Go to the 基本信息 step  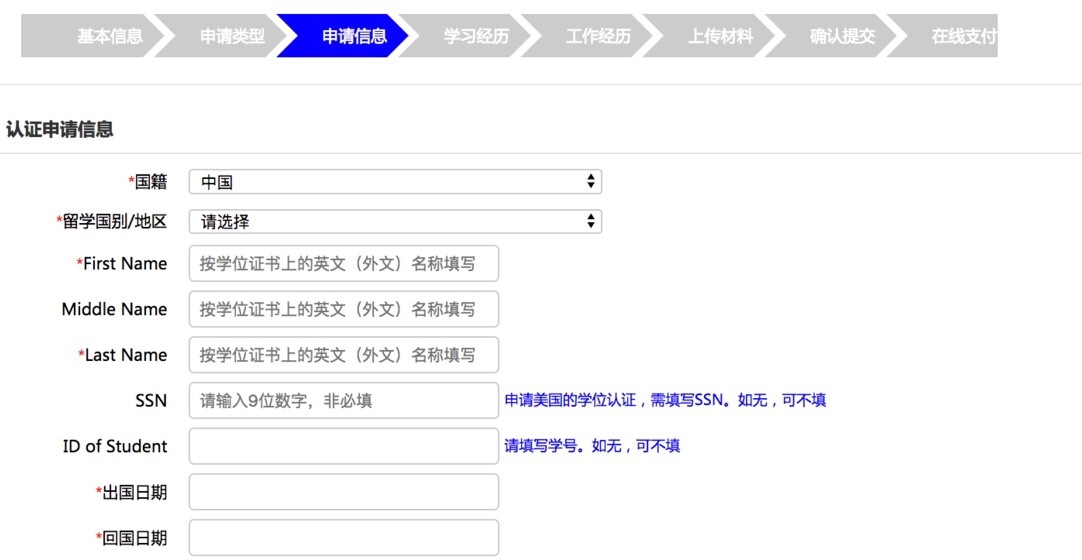[x=108, y=37]
